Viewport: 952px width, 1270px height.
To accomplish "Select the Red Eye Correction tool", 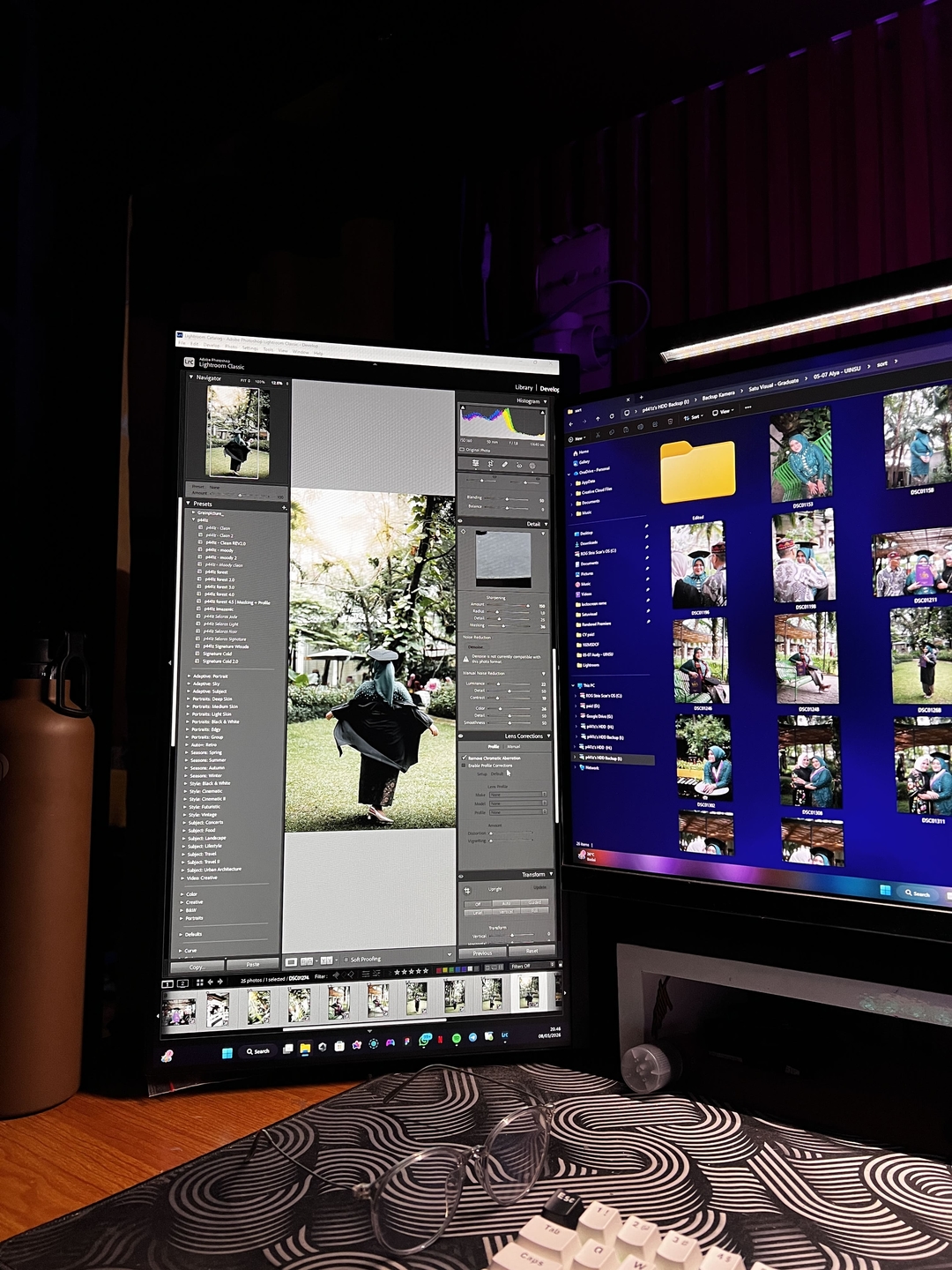I will click(x=519, y=465).
